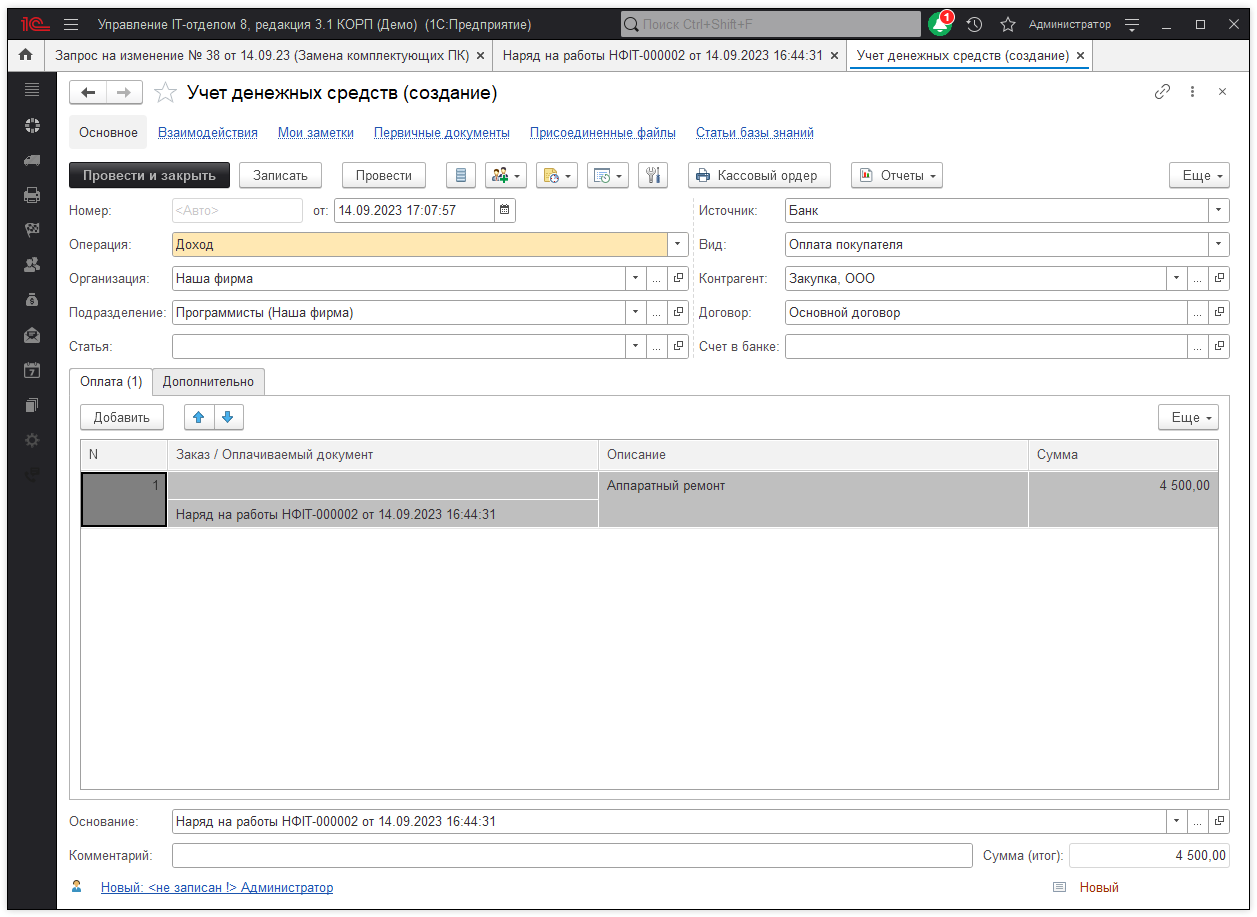Click into the Комментарий input field
This screenshot has width=1257, height=917.
pos(571,855)
